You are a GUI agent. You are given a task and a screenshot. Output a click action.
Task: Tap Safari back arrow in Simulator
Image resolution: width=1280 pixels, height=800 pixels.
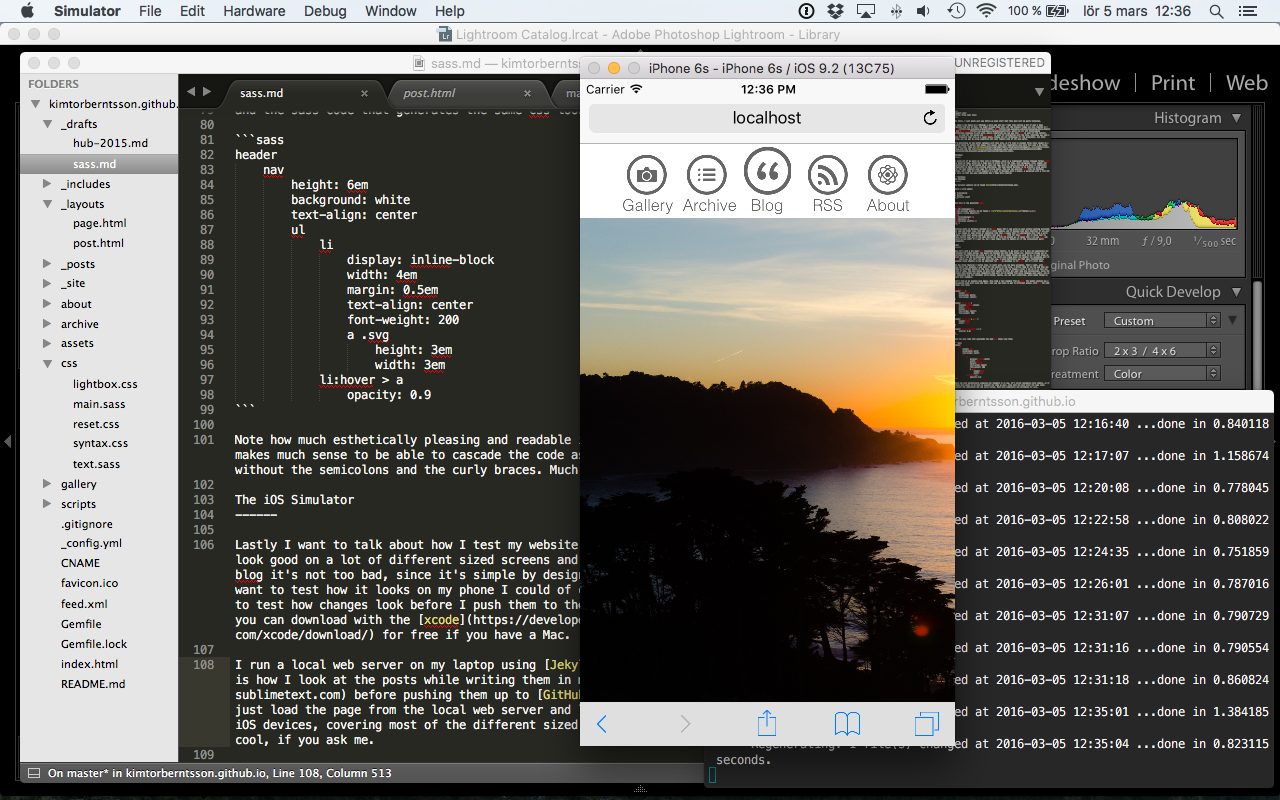coord(602,723)
